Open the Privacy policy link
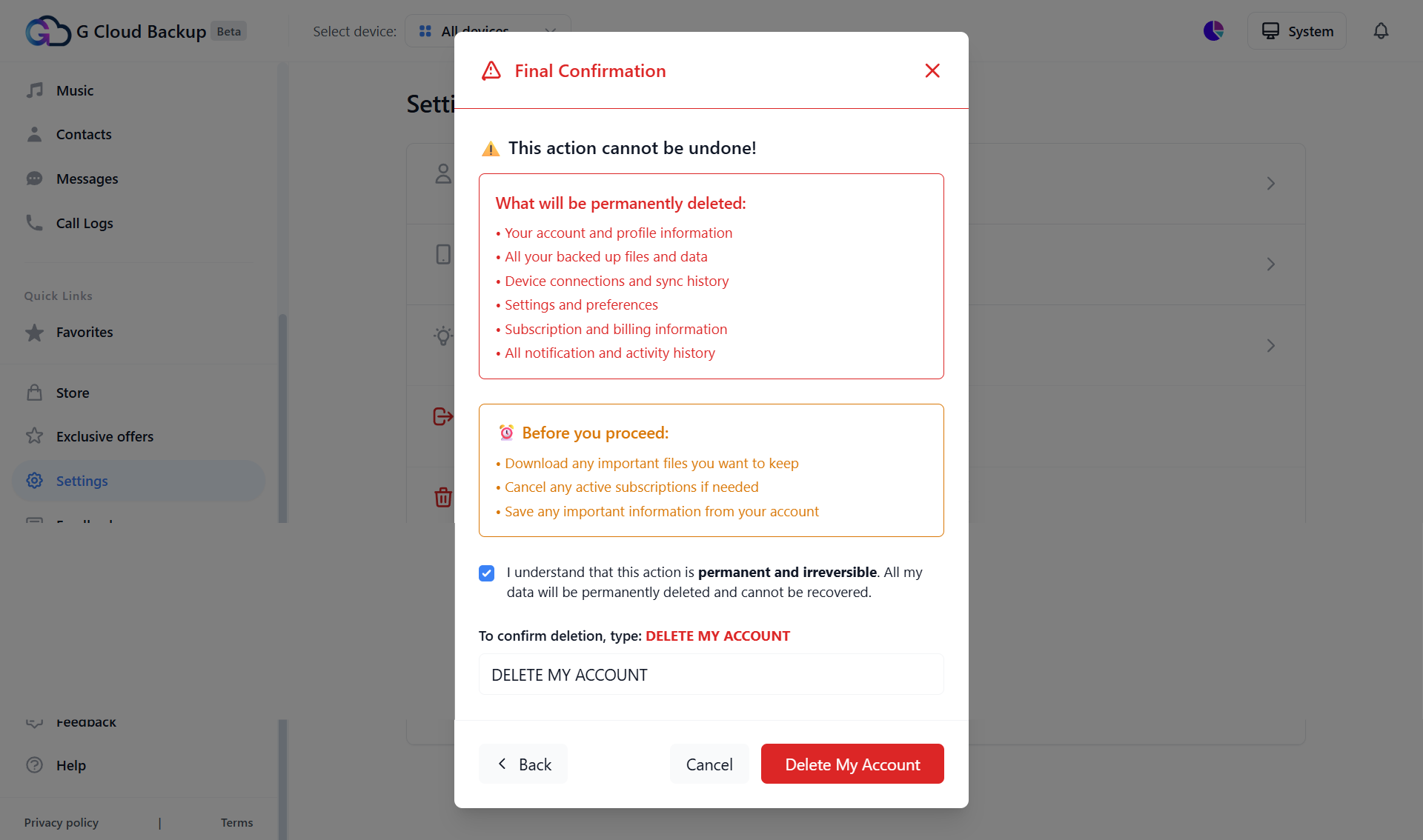Viewport: 1423px width, 840px height. (61, 822)
